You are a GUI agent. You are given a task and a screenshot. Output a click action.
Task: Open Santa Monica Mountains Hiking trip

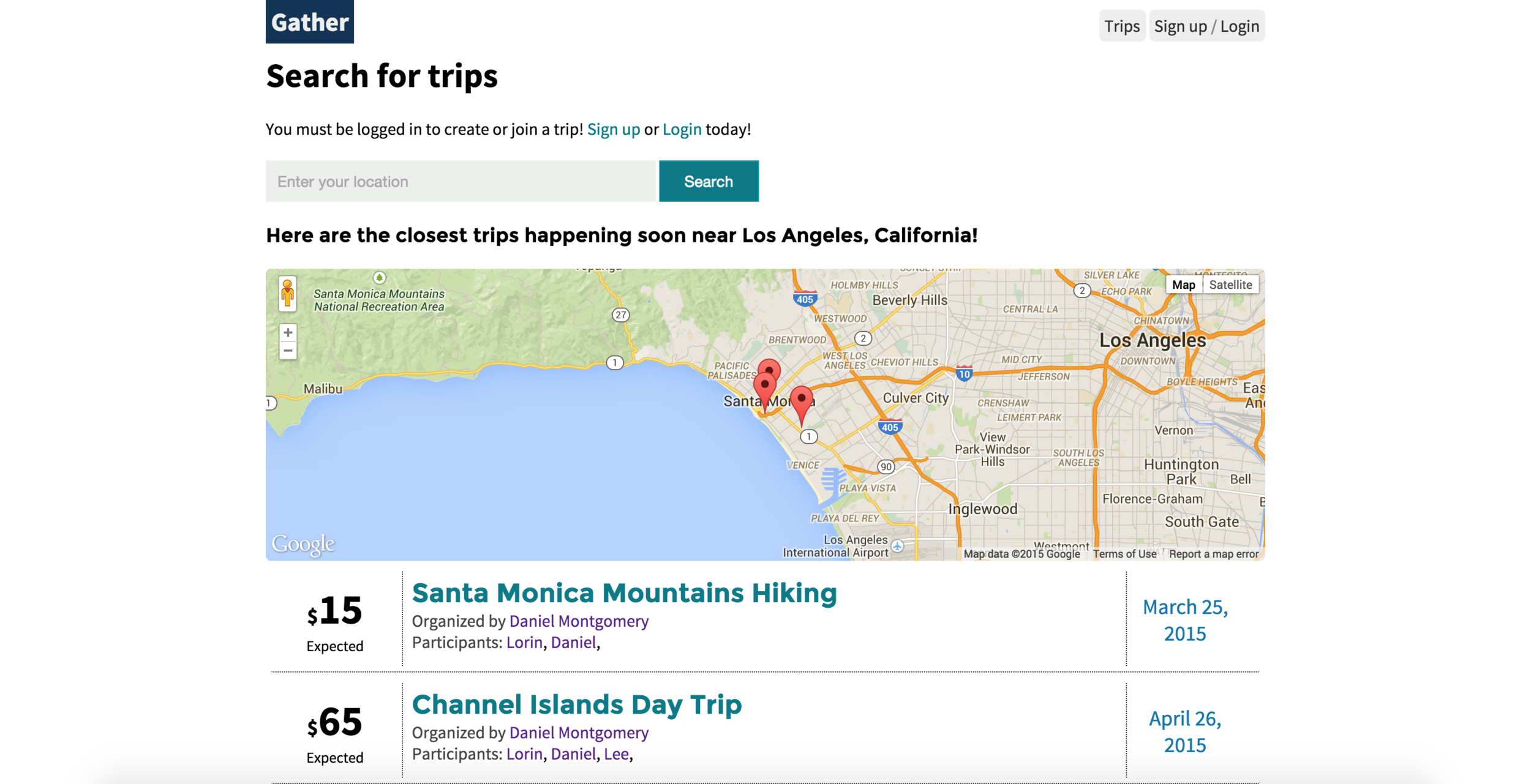(624, 593)
